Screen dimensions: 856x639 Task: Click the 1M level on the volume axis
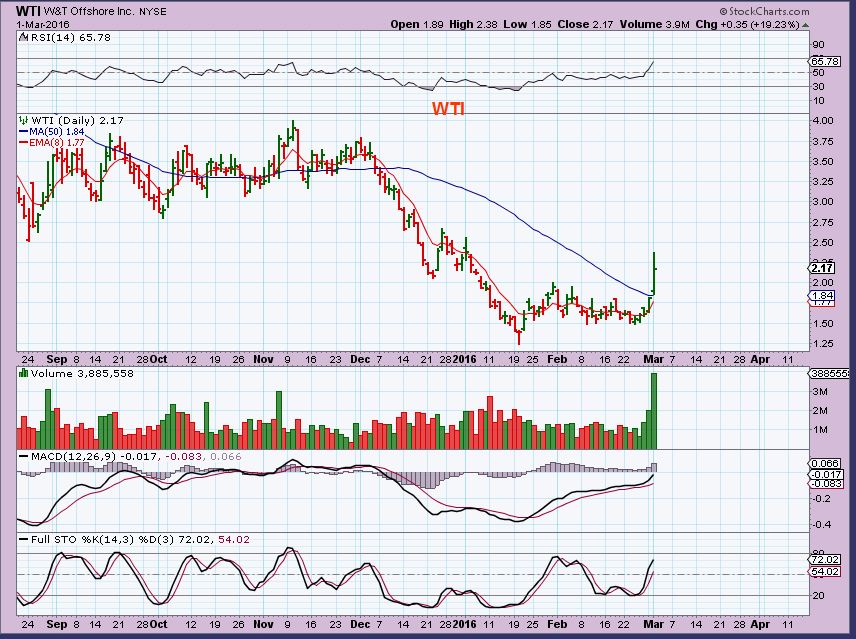pyautogui.click(x=820, y=430)
